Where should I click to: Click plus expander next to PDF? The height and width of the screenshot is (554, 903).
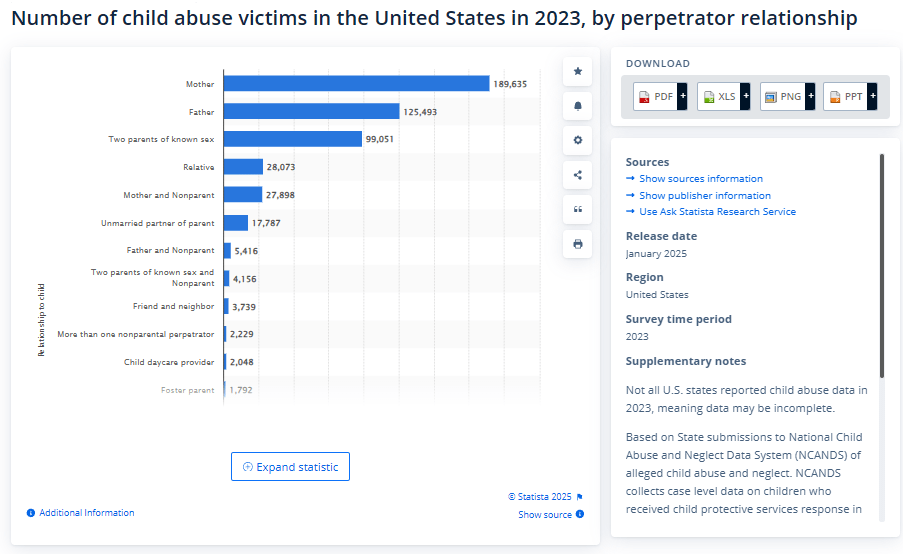point(683,97)
